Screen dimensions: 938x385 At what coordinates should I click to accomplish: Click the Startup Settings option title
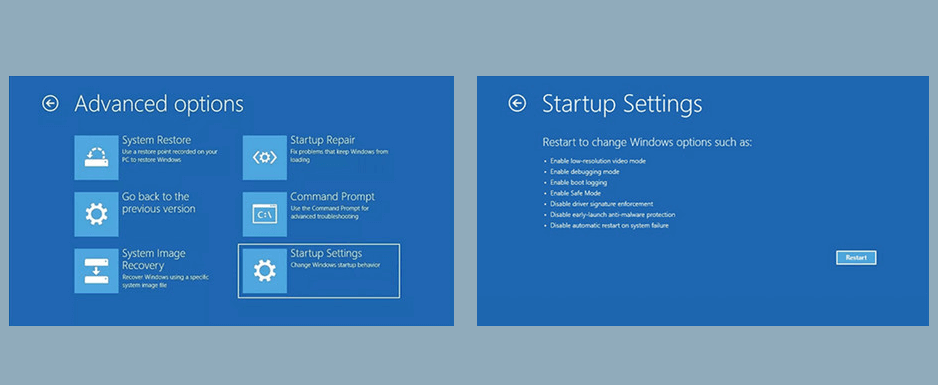(x=326, y=253)
